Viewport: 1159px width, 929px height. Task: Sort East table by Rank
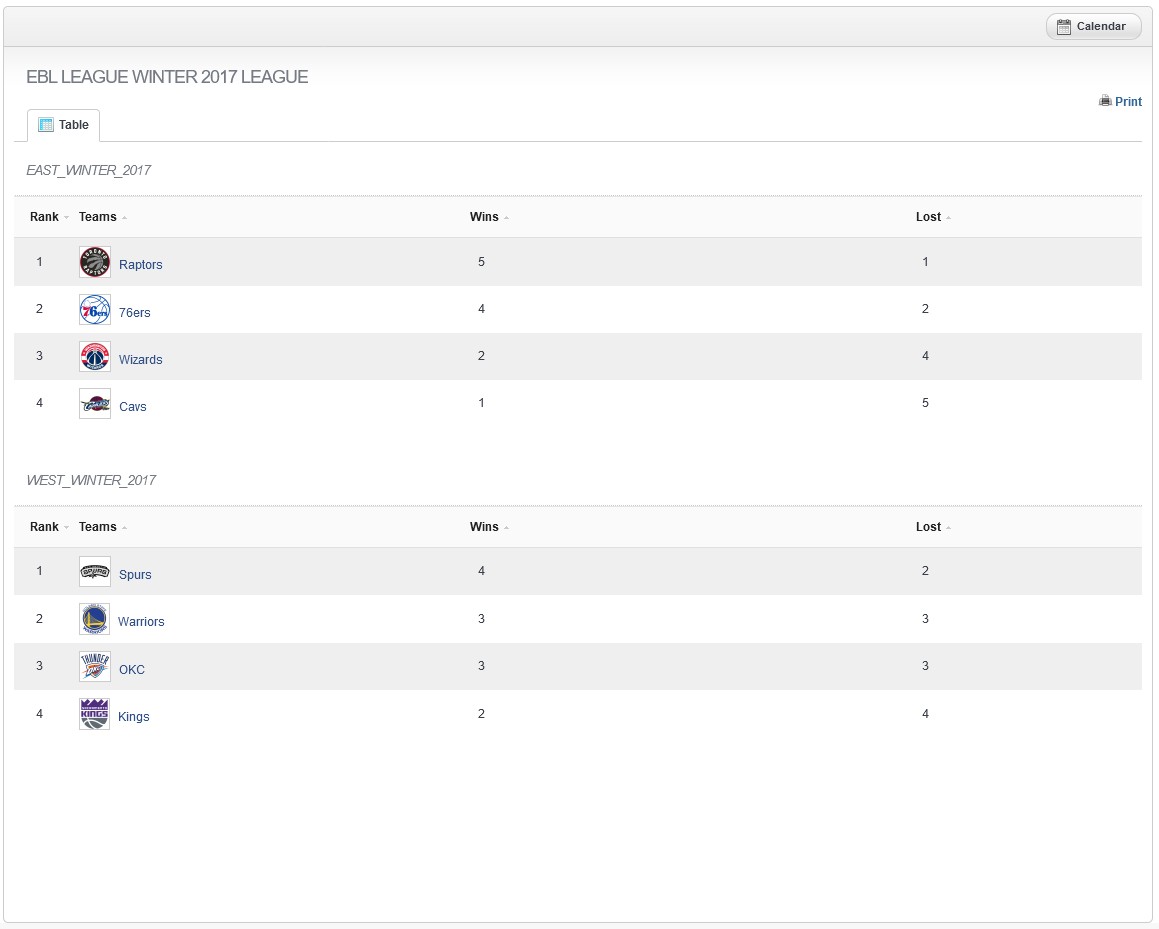[45, 217]
